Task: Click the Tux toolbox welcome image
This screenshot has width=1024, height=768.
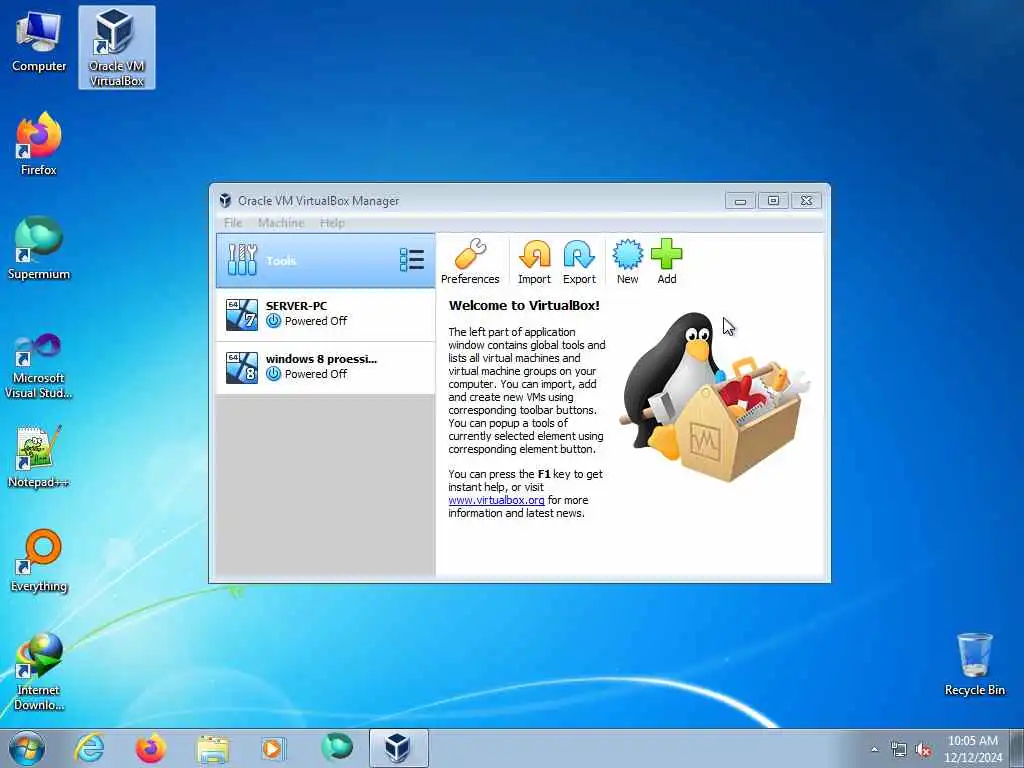Action: 715,397
